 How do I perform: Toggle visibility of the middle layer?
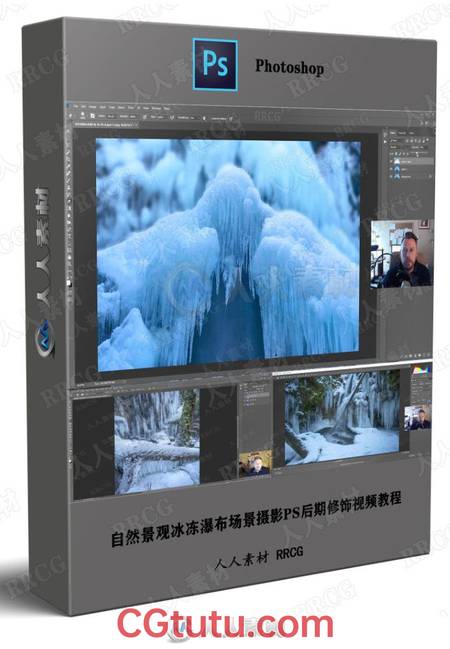(x=391, y=169)
